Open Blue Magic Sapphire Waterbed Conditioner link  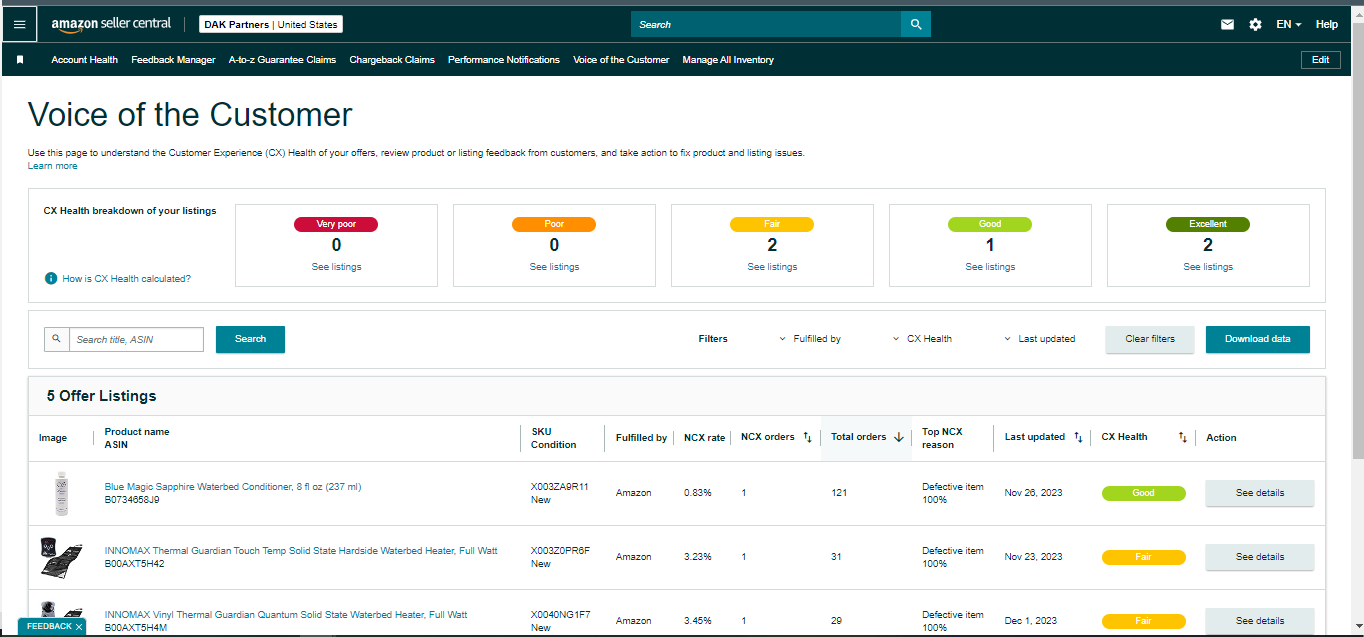[x=233, y=487]
